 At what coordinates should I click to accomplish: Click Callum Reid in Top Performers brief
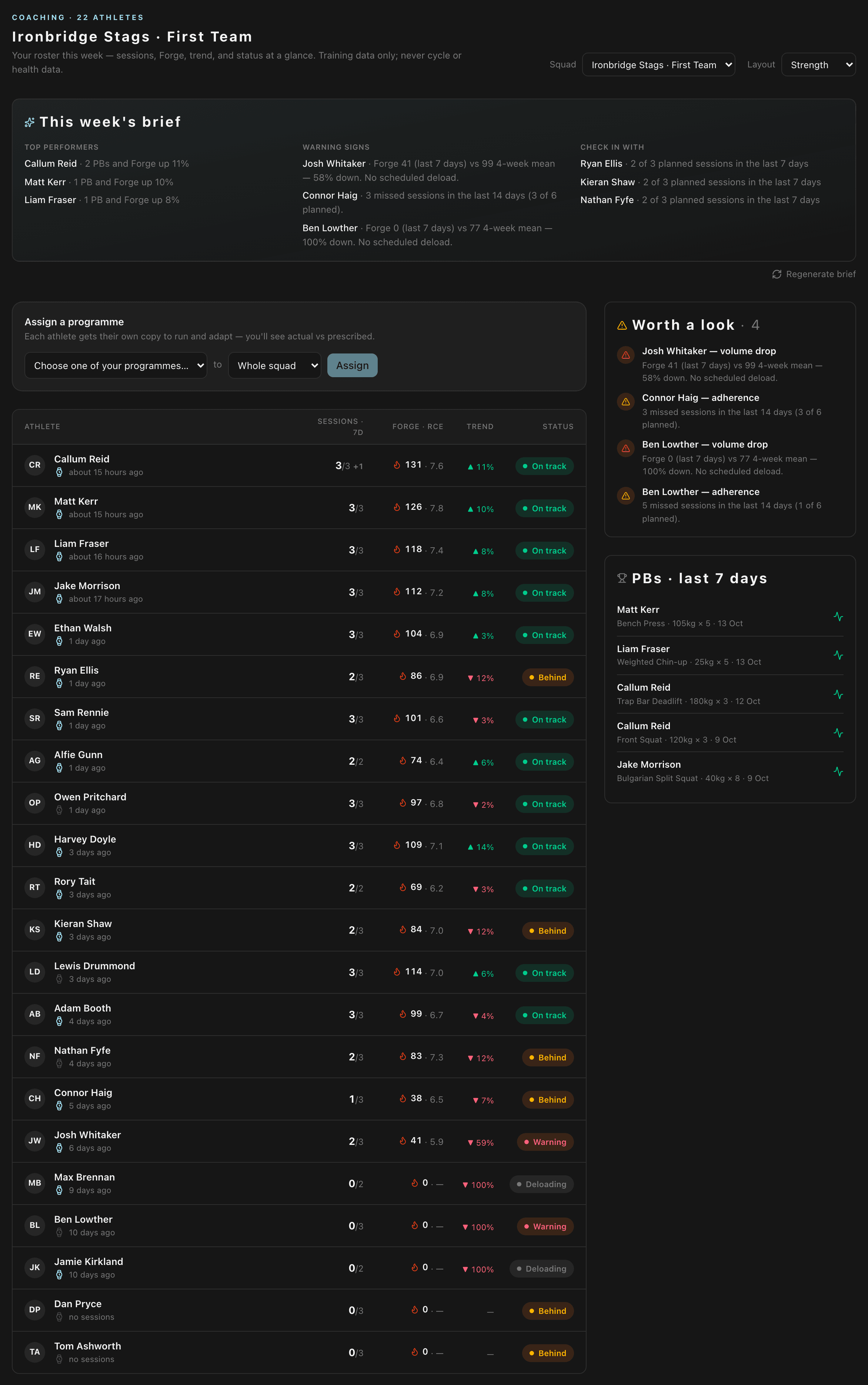[x=50, y=164]
